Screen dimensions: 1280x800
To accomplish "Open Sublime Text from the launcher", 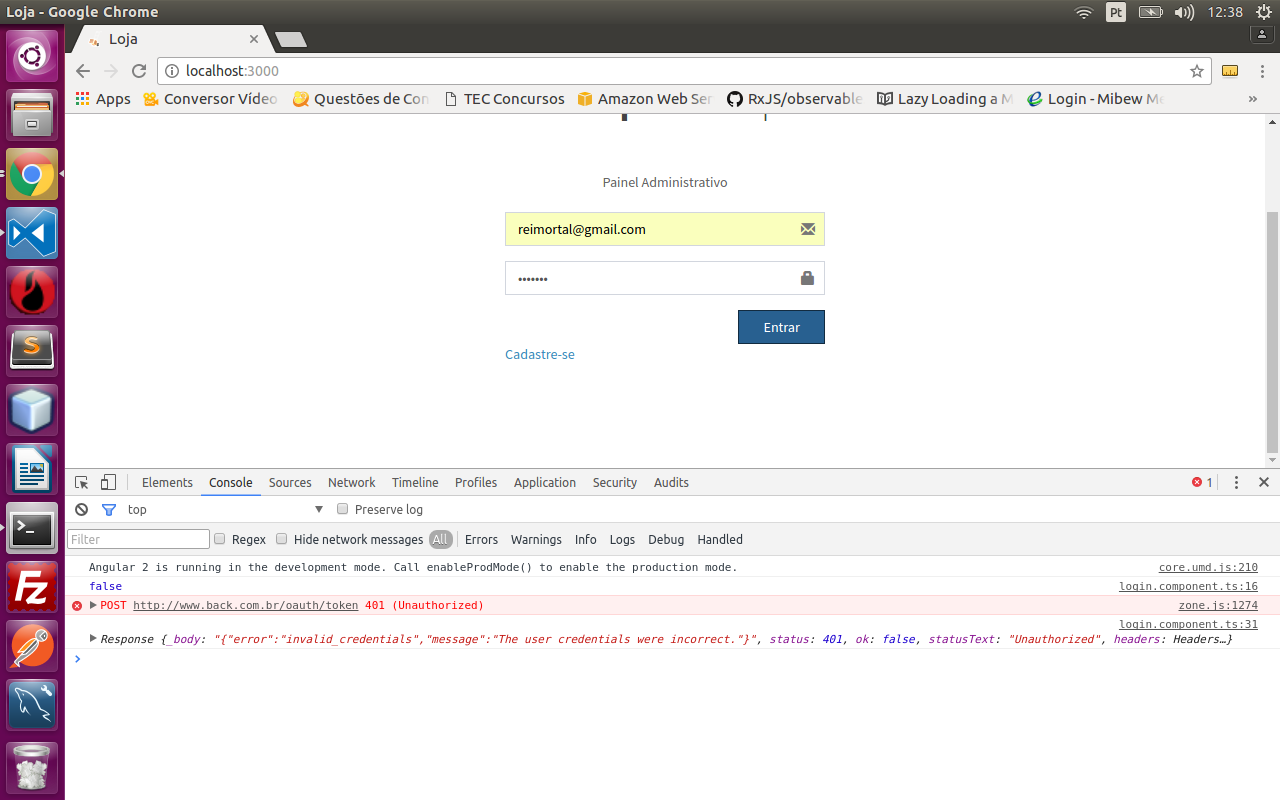I will 32,351.
